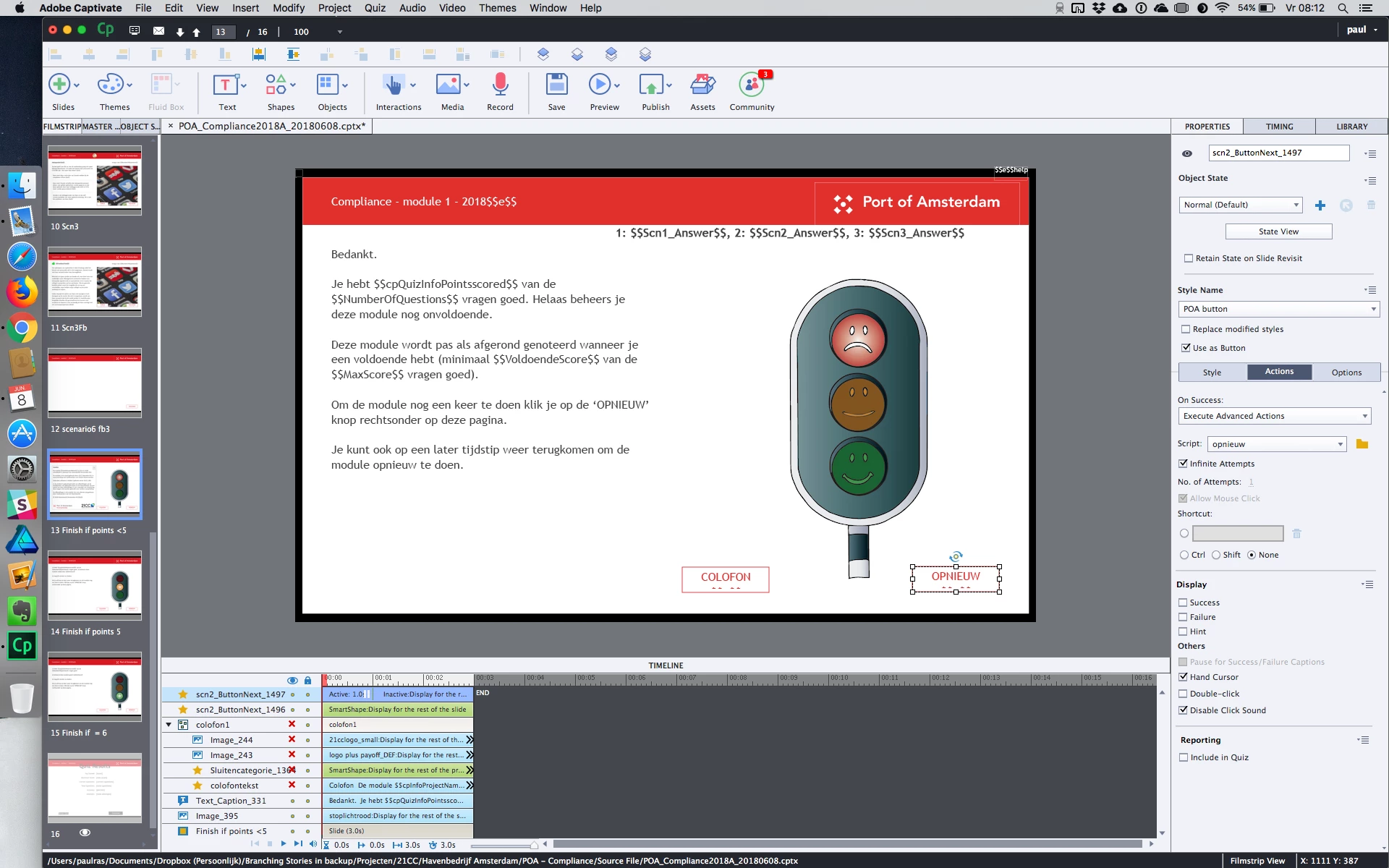Open the Quiz menu

click(375, 8)
